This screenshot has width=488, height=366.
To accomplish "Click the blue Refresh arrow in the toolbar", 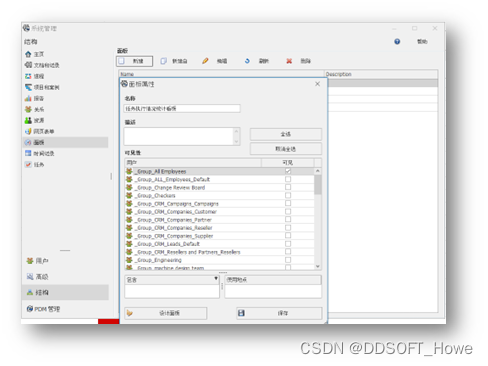I will [x=247, y=61].
